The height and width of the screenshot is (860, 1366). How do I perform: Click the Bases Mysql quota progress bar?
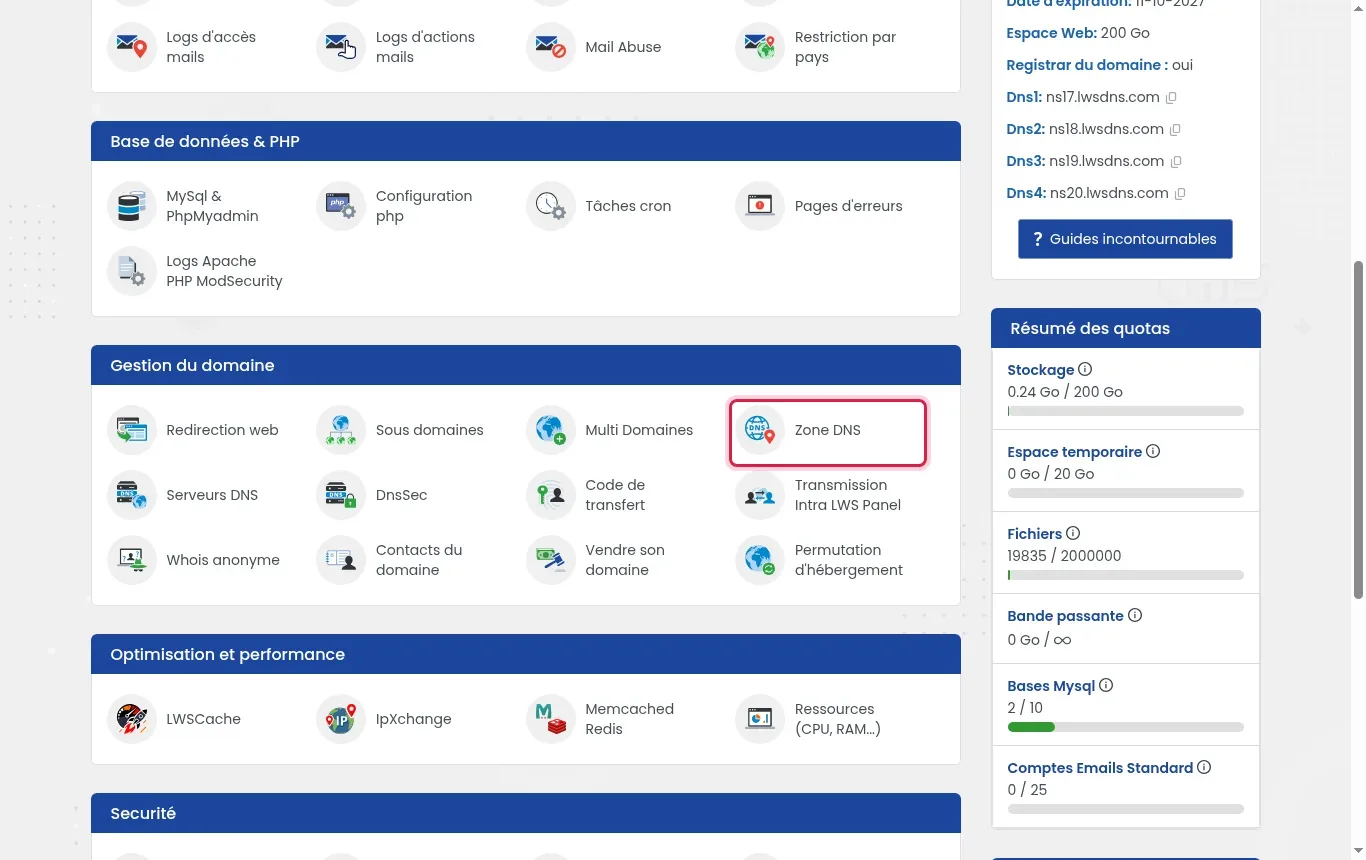tap(1126, 727)
